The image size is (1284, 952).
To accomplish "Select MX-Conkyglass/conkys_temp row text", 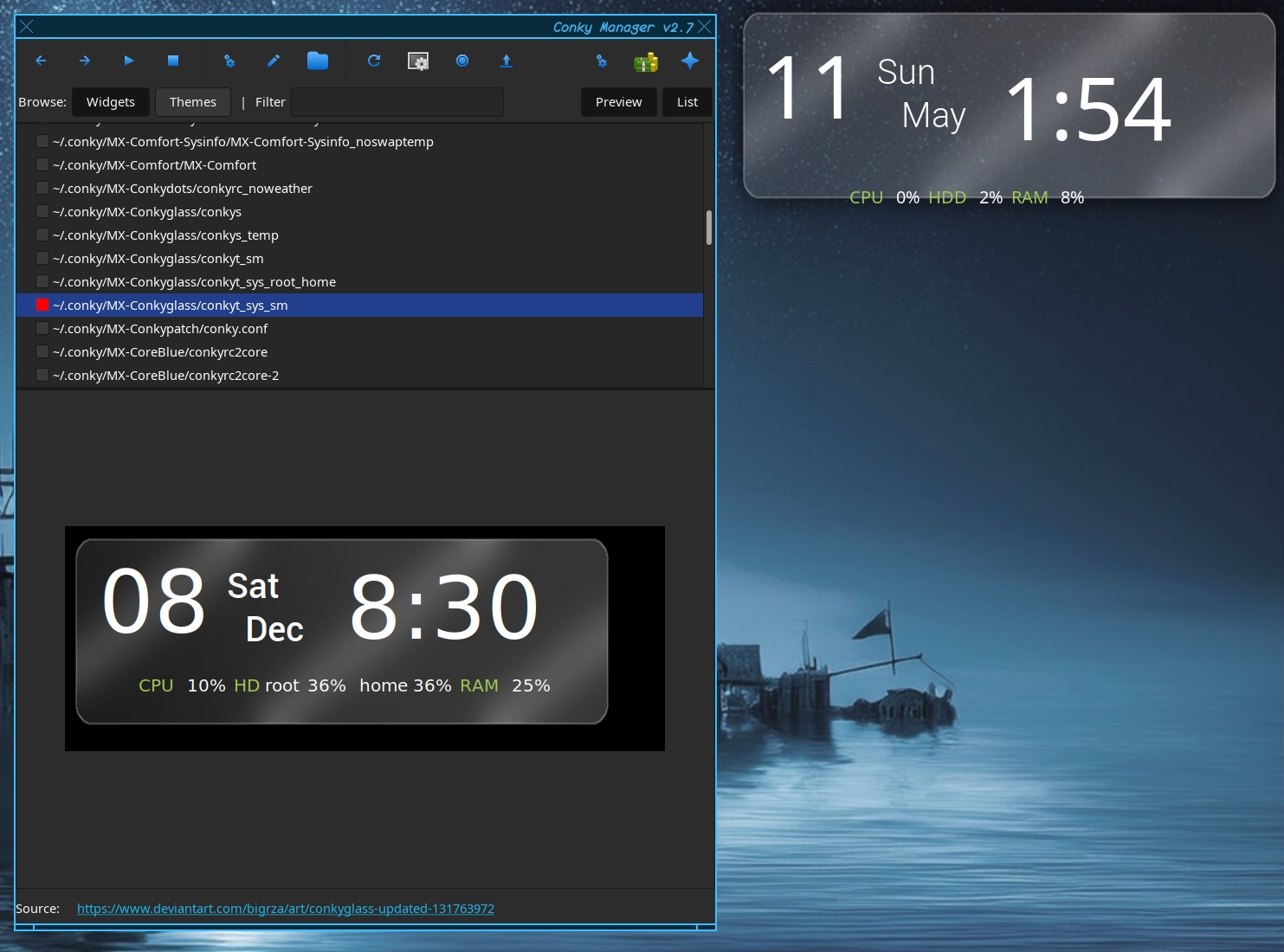I will 165,235.
